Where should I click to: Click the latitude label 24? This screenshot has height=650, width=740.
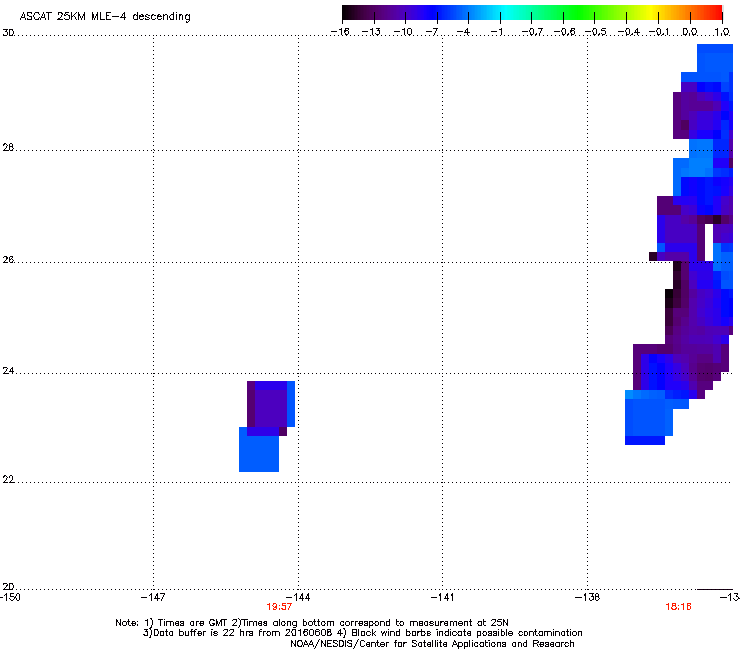click(x=8, y=371)
